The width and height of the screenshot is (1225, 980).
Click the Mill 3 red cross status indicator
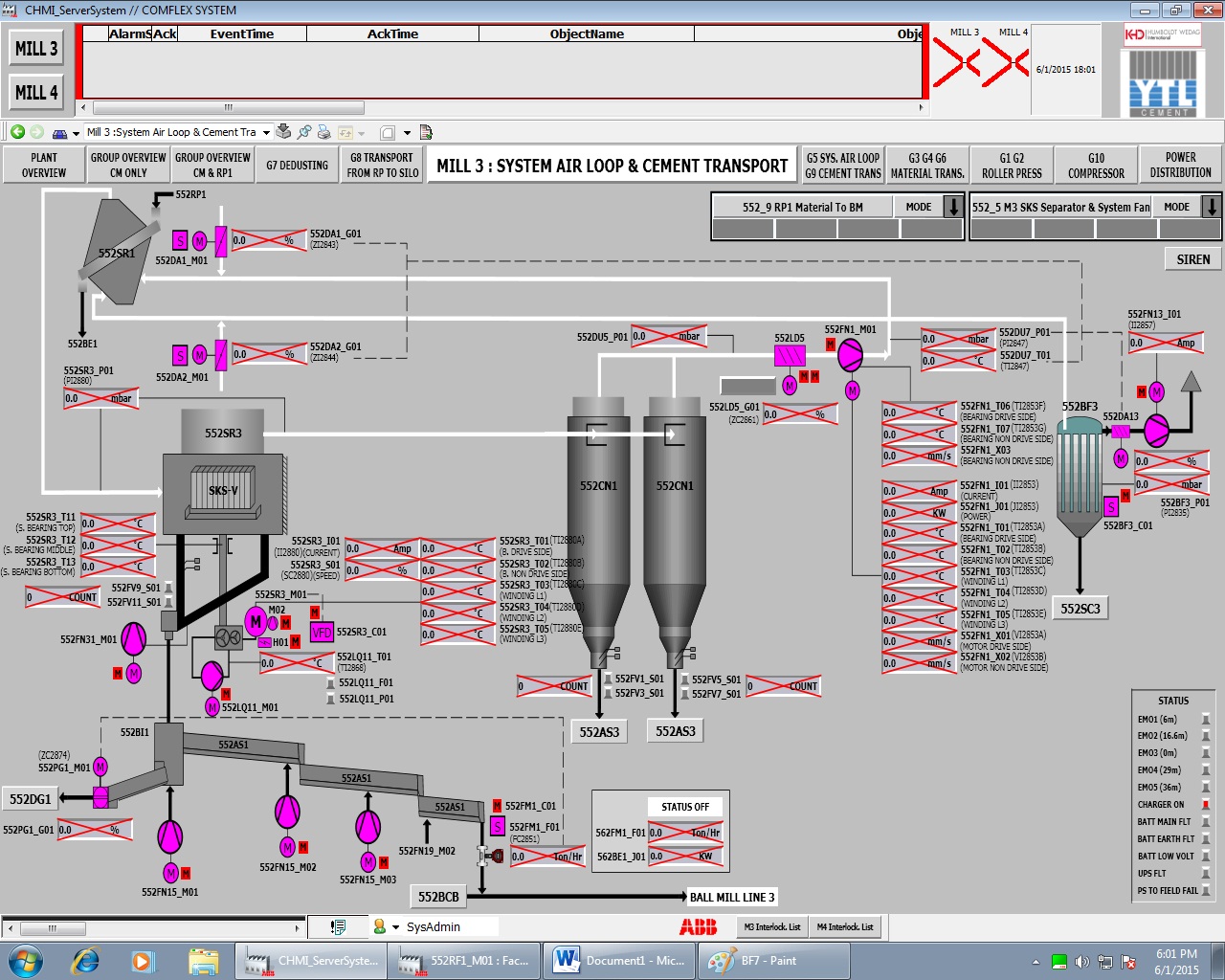956,64
